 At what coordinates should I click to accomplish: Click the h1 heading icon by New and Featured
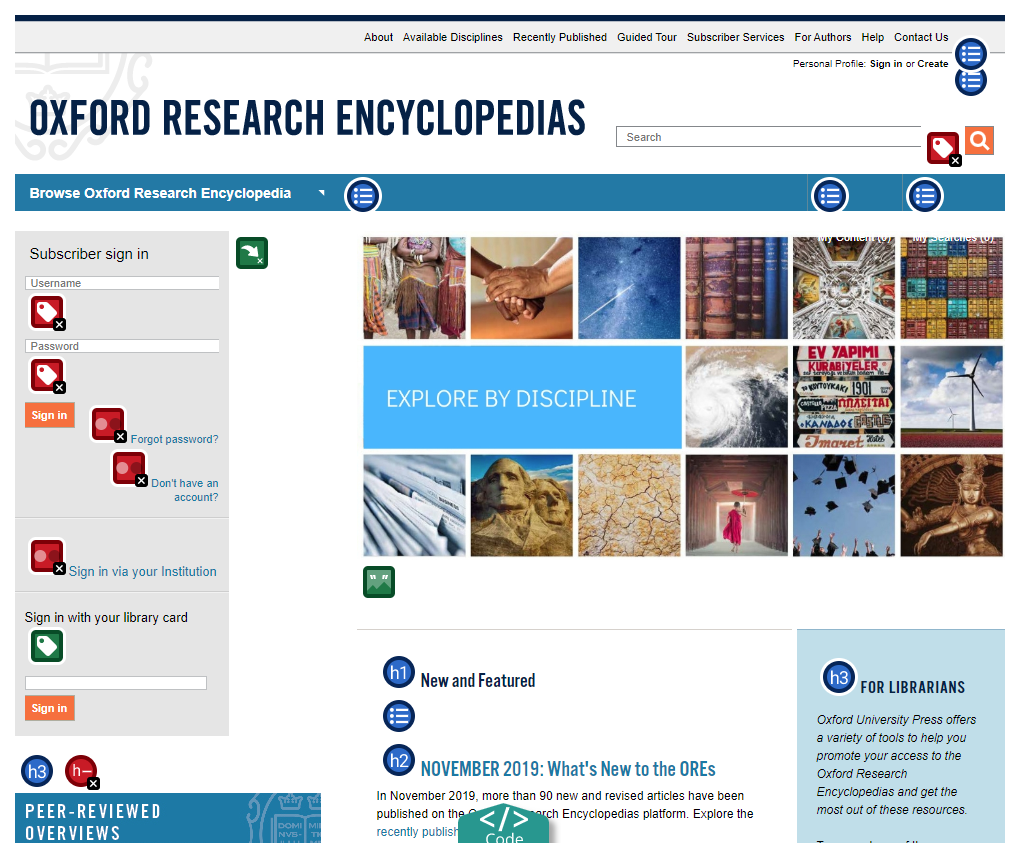click(x=399, y=672)
